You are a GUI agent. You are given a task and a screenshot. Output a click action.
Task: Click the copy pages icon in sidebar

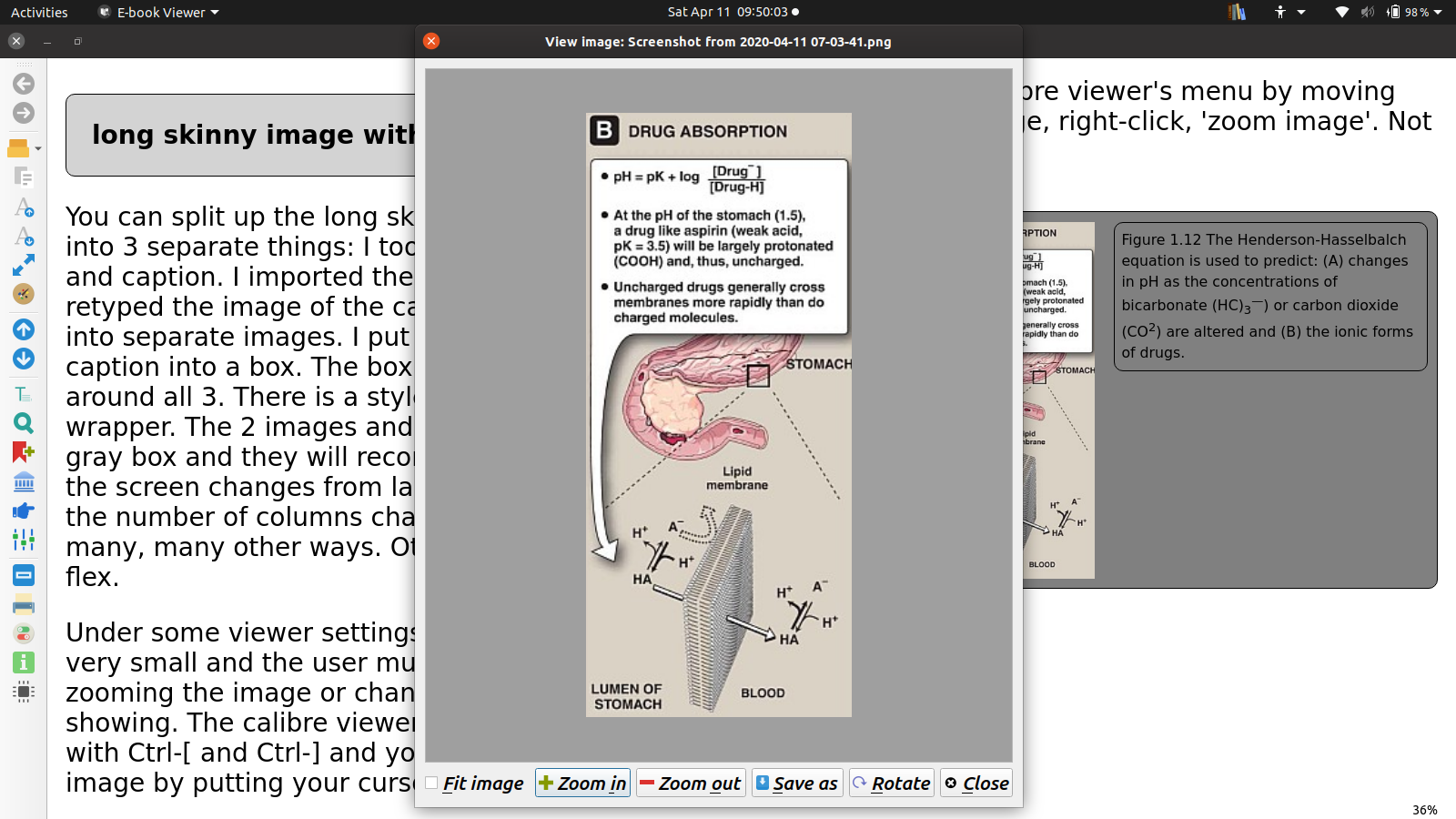click(24, 177)
